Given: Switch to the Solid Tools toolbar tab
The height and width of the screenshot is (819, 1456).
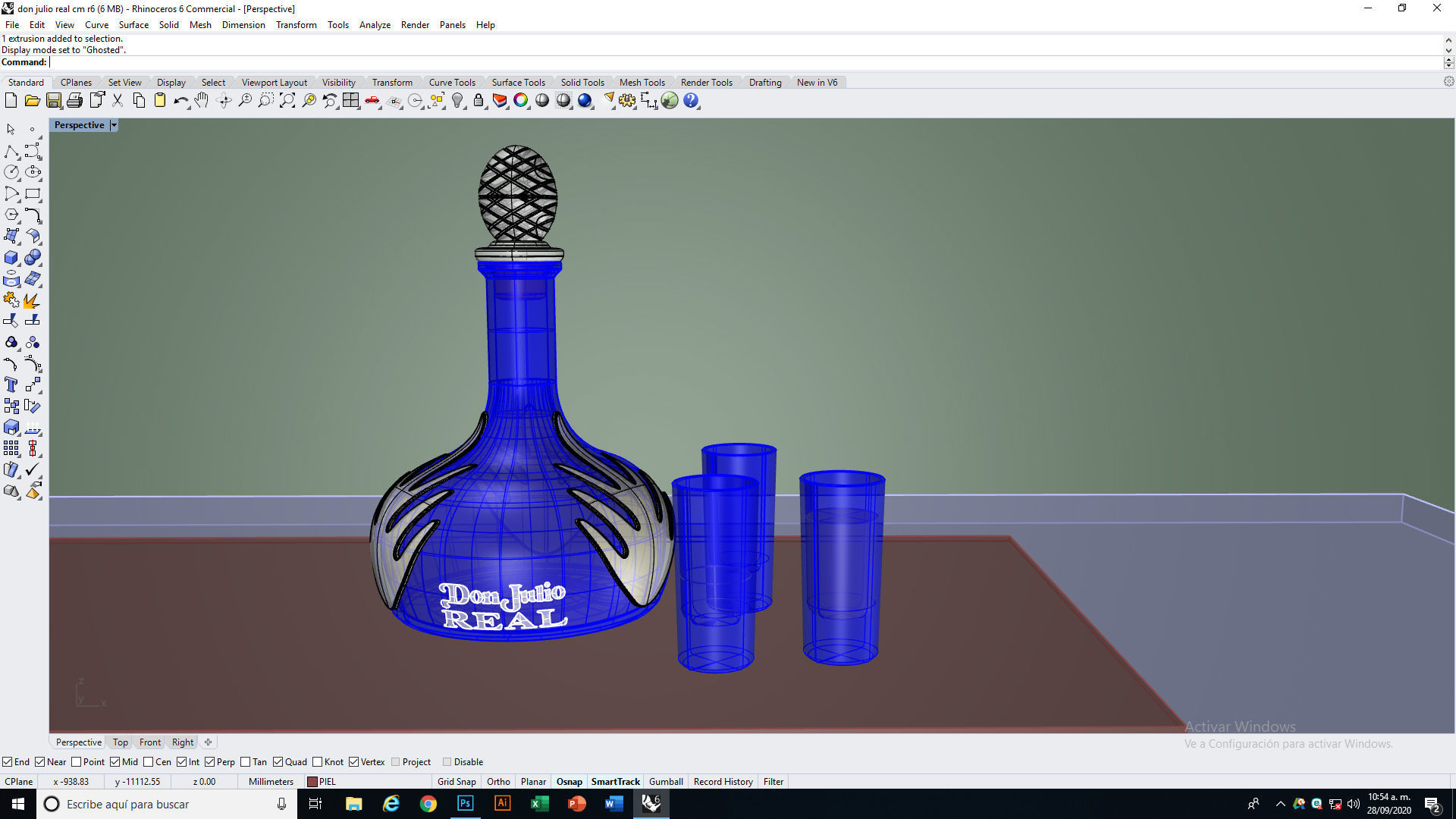Looking at the screenshot, I should click(582, 83).
